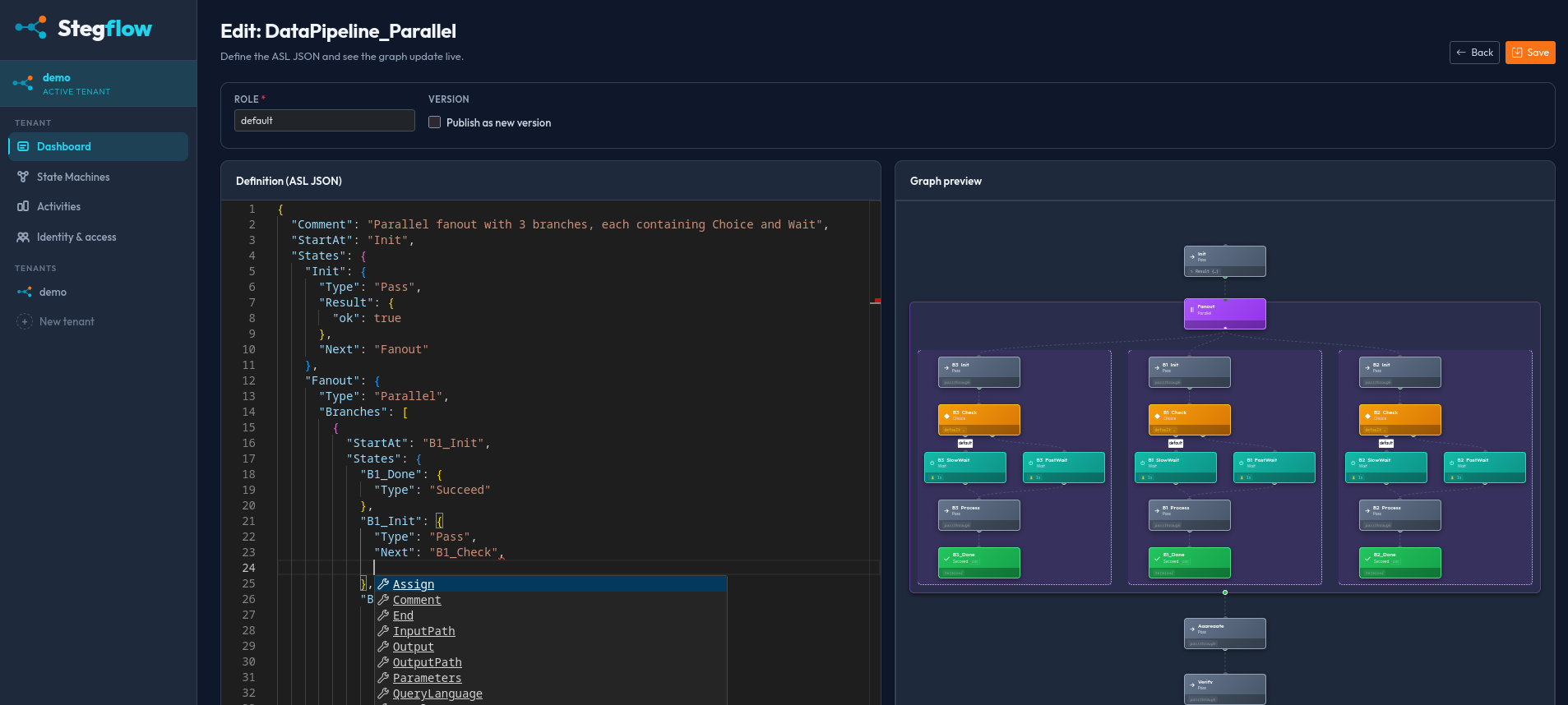Click the clock icon in B1 SlowWait node

(1143, 463)
